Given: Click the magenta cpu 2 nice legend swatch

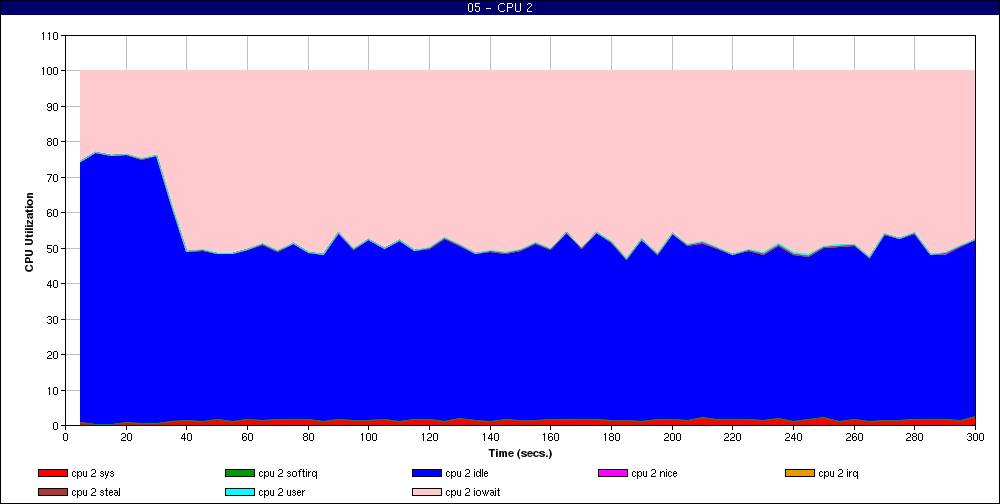Looking at the screenshot, I should point(613,473).
